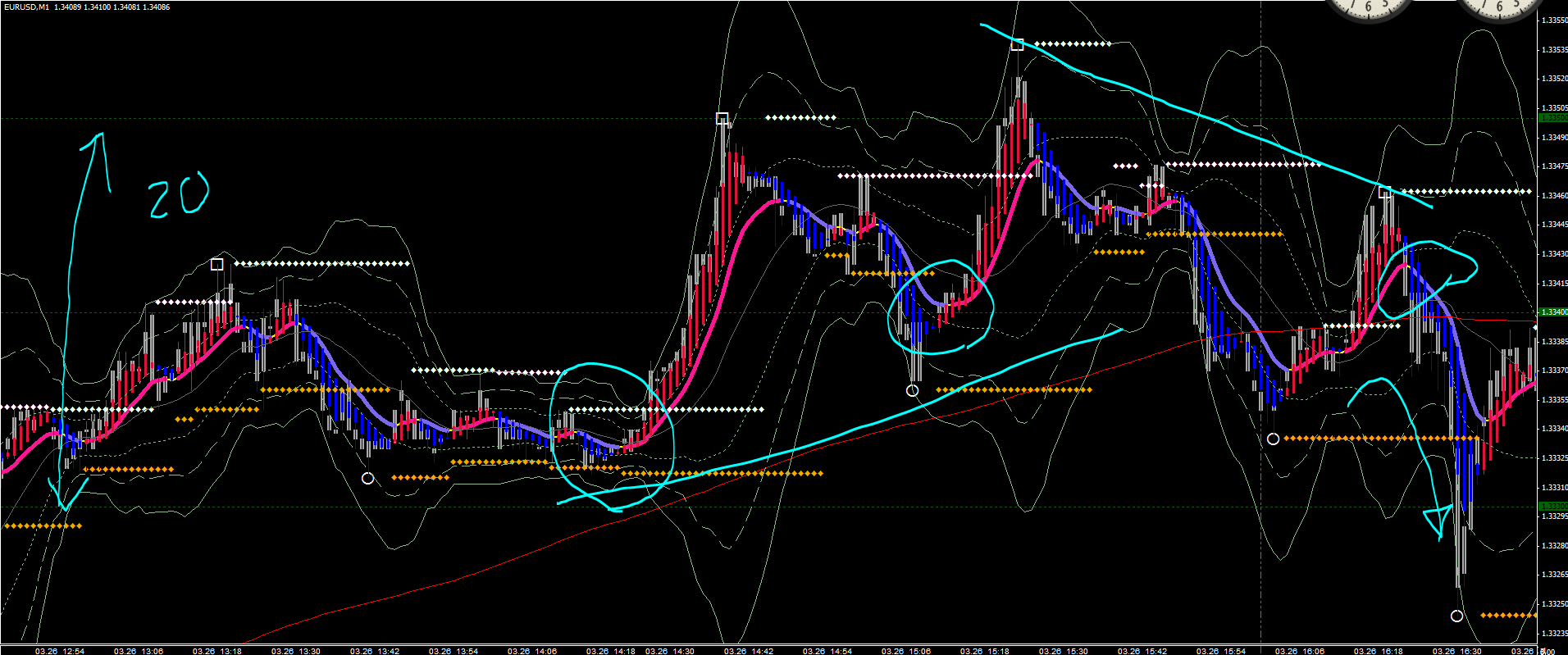
Task: Click the 1.33370 price axis label
Action: pyautogui.click(x=1555, y=371)
